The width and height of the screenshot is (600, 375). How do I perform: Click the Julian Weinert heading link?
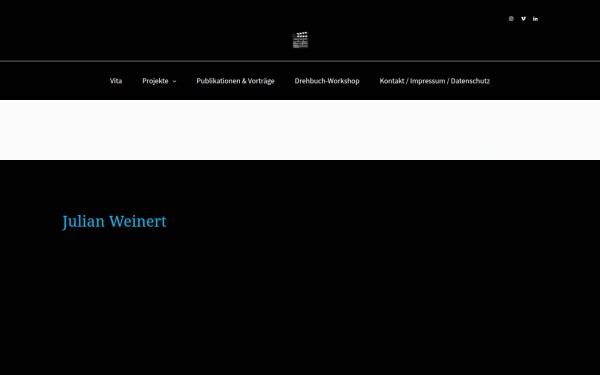[114, 222]
